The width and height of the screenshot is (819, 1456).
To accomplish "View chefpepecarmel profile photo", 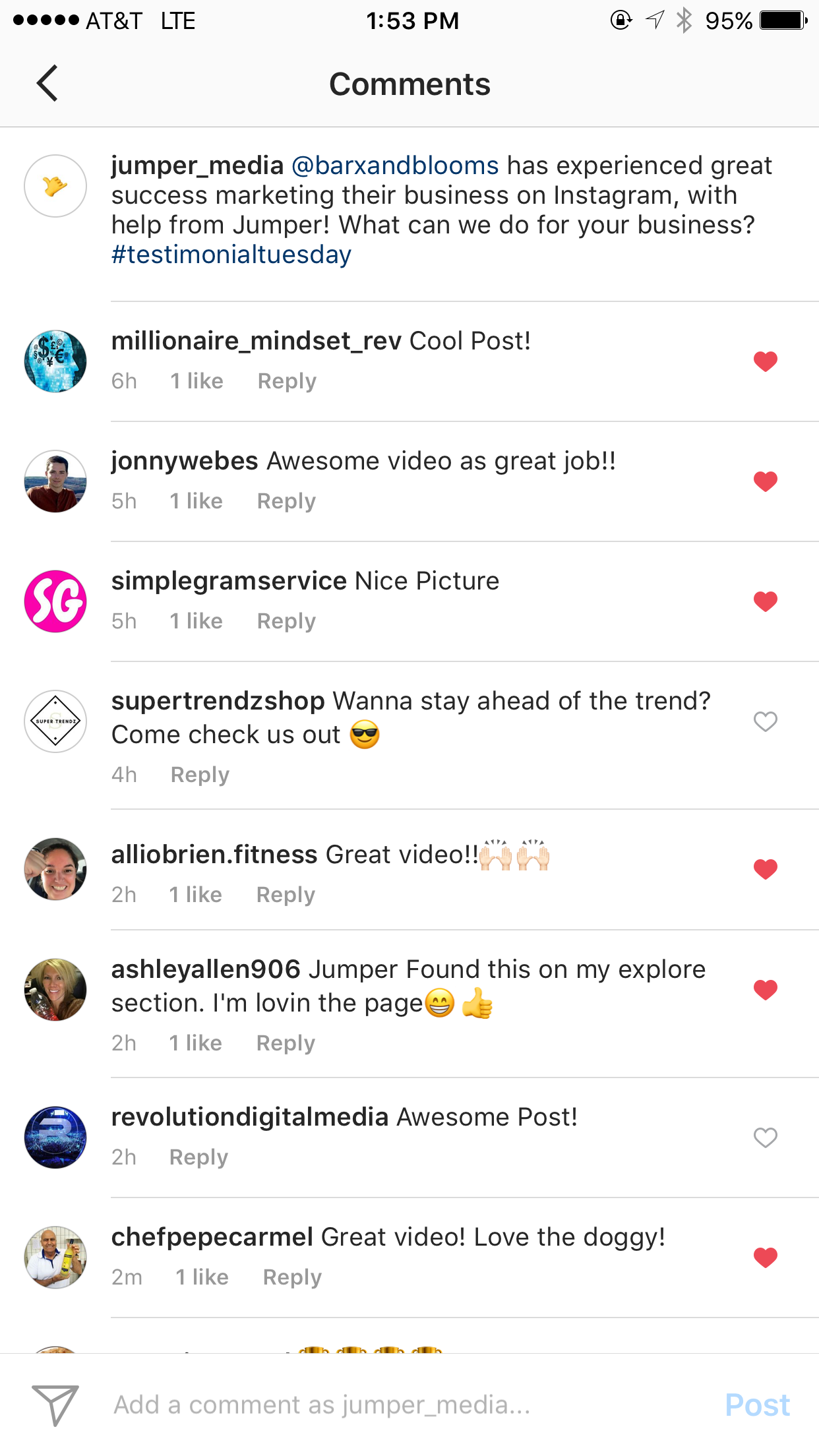I will click(x=55, y=1258).
